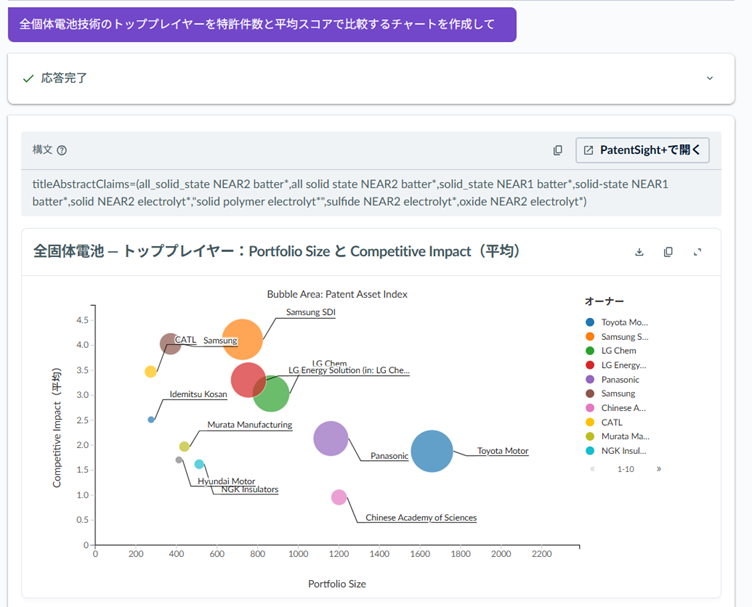Select the LG Chem green bubble

coord(274,397)
